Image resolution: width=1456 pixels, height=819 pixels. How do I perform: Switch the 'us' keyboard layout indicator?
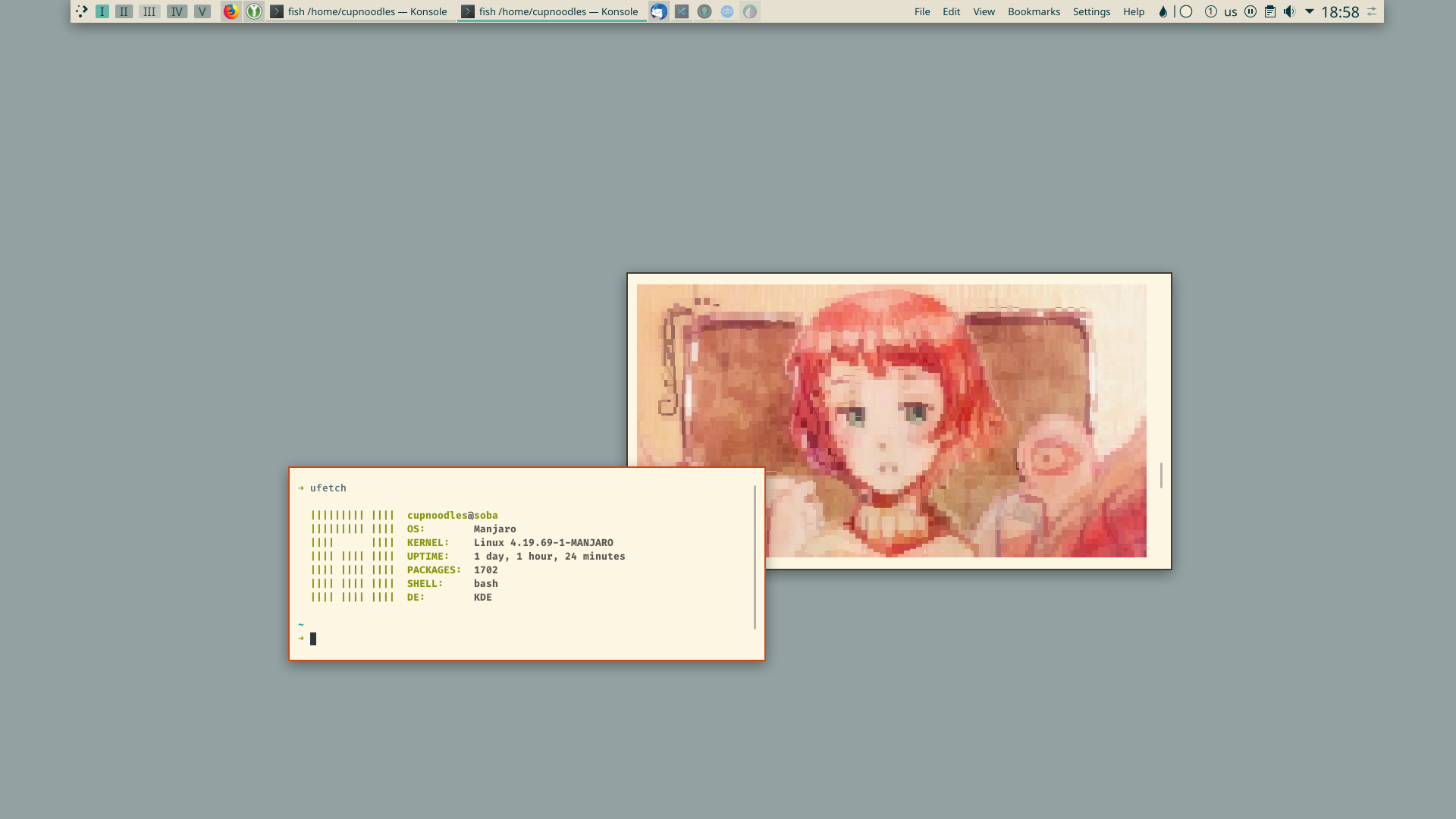[1231, 11]
